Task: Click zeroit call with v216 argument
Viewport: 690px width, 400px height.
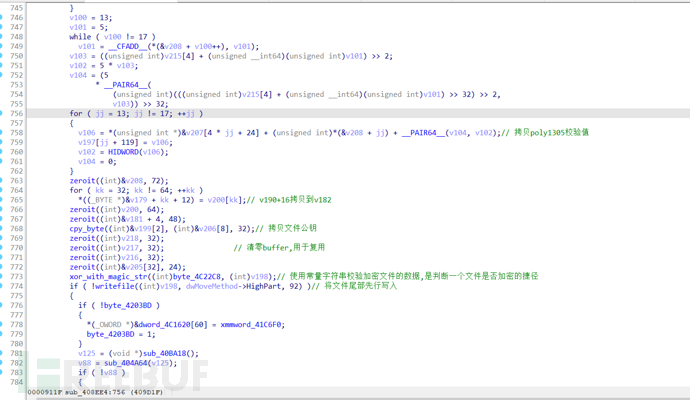Action: tap(117, 257)
